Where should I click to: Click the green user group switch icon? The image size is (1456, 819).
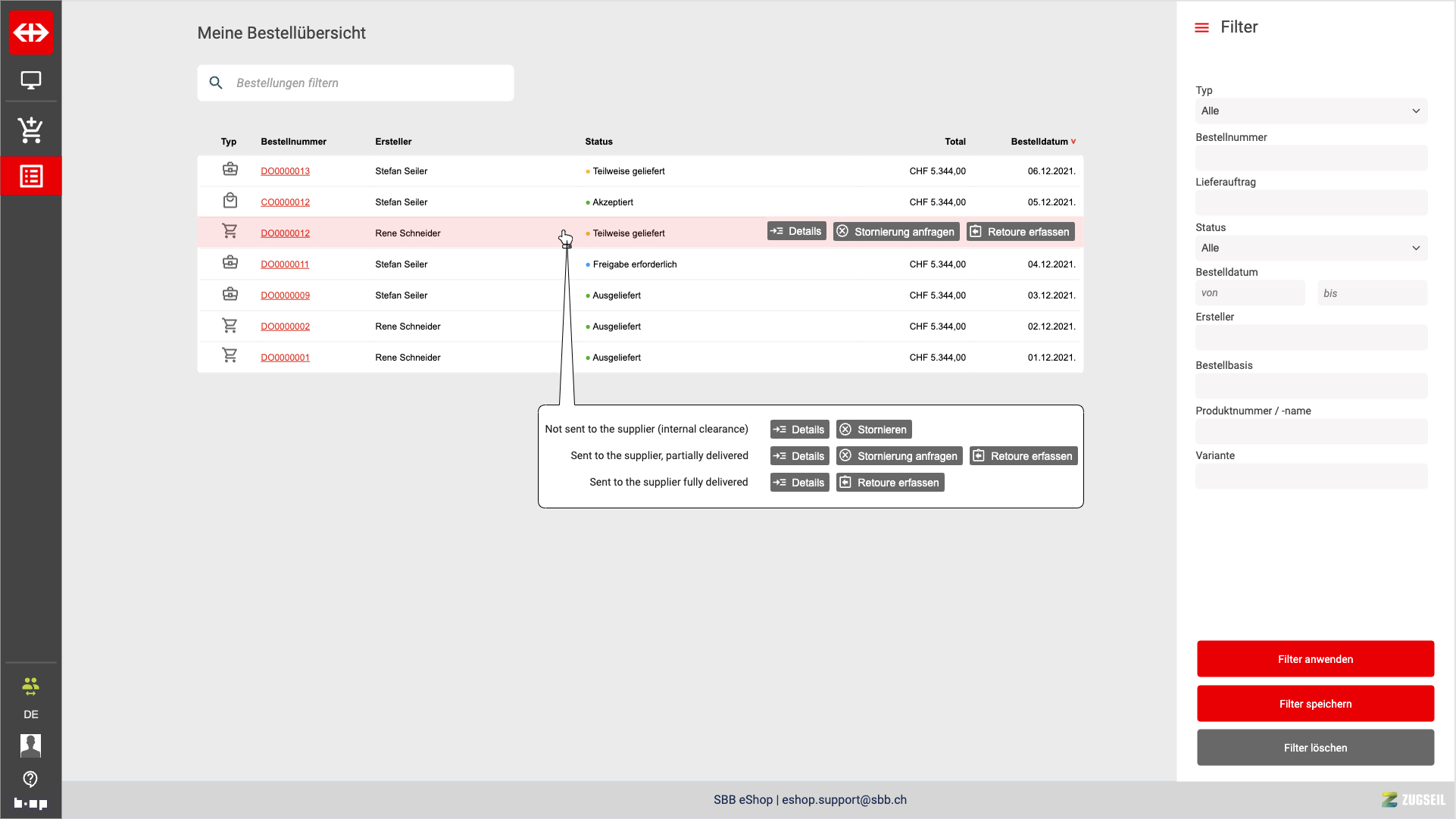pos(31,686)
